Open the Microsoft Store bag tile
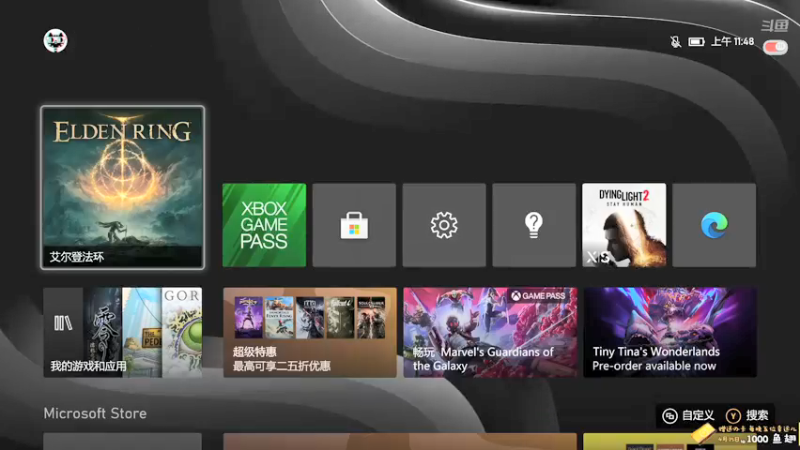Screen dimensions: 800x450 tap(354, 225)
